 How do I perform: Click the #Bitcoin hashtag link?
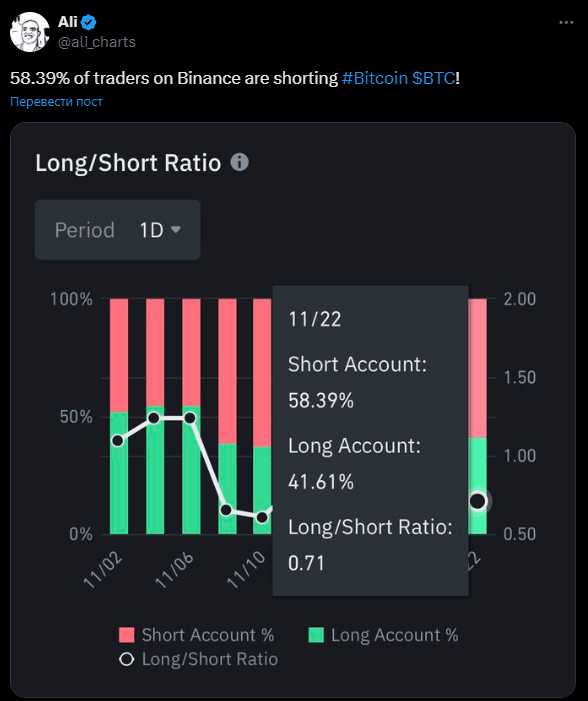coord(375,78)
